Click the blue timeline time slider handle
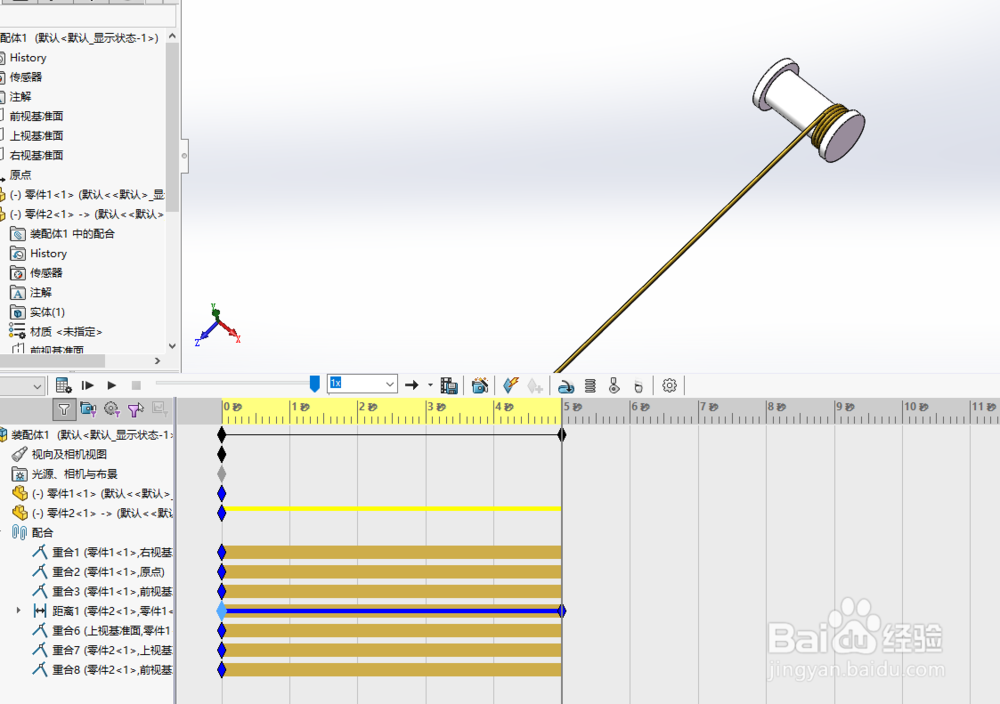The image size is (1000, 704). (x=315, y=383)
